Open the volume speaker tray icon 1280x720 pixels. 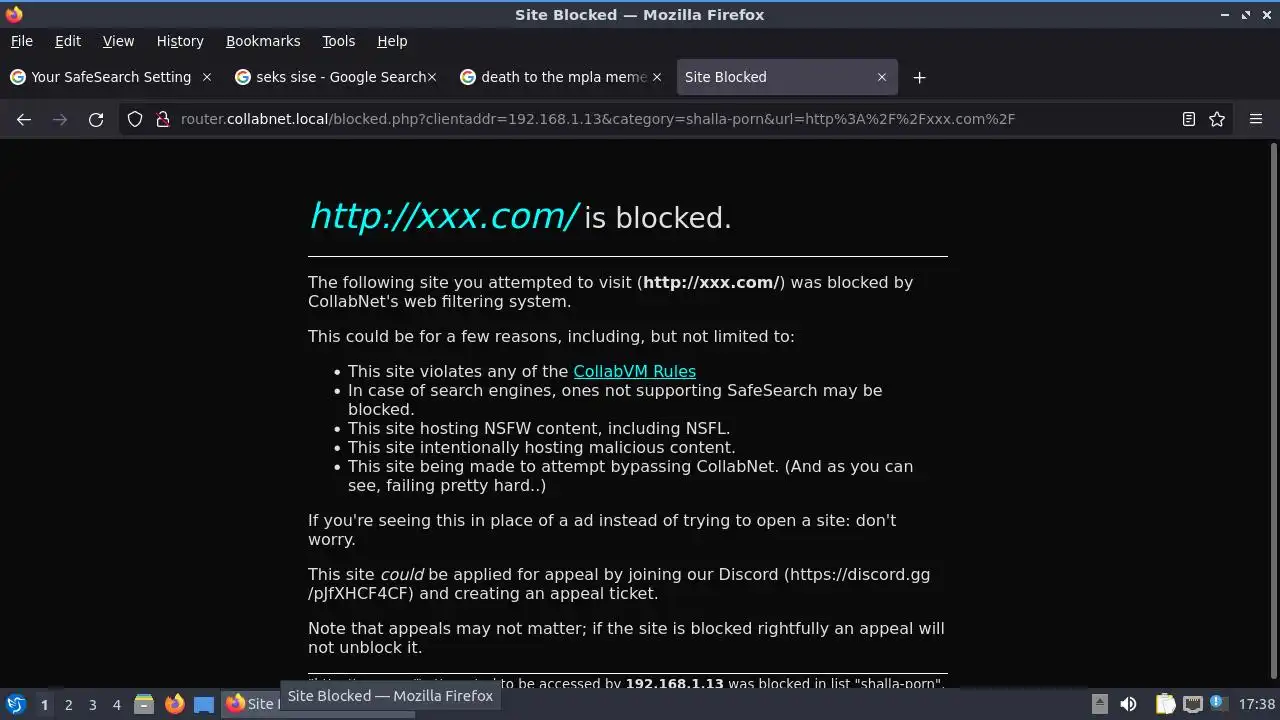[x=1128, y=704]
